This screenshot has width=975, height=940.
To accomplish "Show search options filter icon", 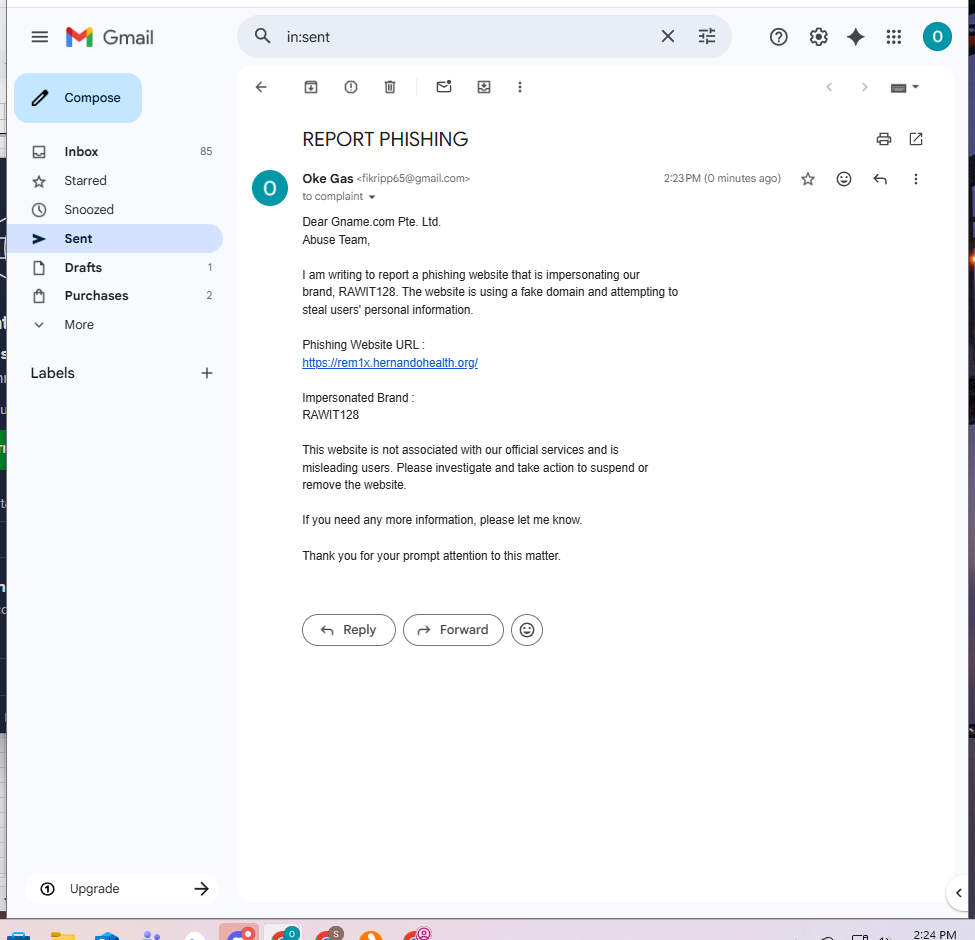I will click(x=707, y=37).
